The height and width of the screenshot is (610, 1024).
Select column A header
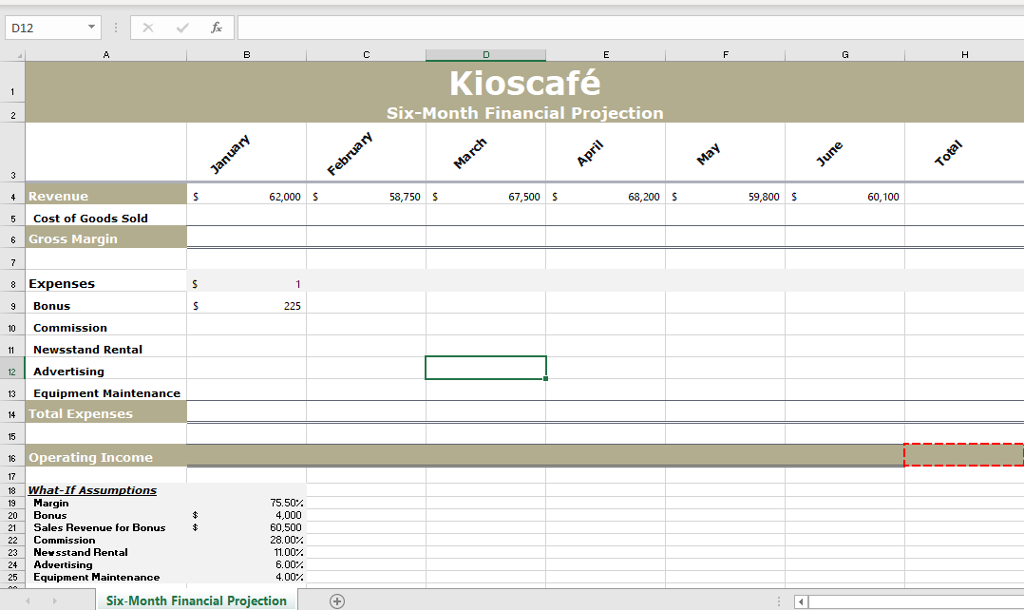(106, 55)
